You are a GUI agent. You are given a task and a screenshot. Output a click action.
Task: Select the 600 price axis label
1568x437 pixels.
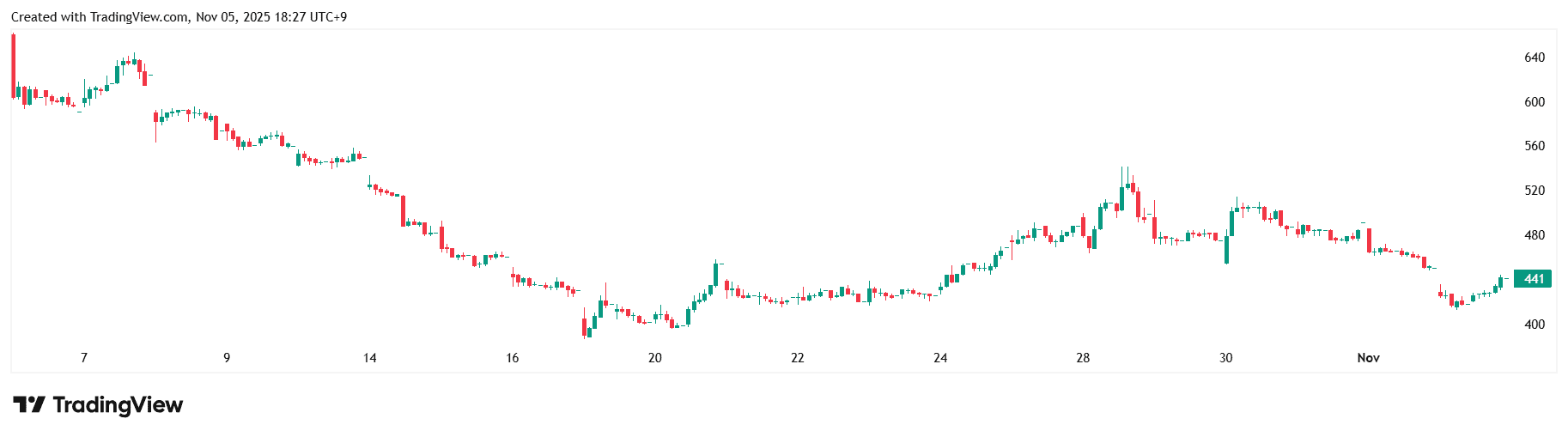click(1534, 102)
